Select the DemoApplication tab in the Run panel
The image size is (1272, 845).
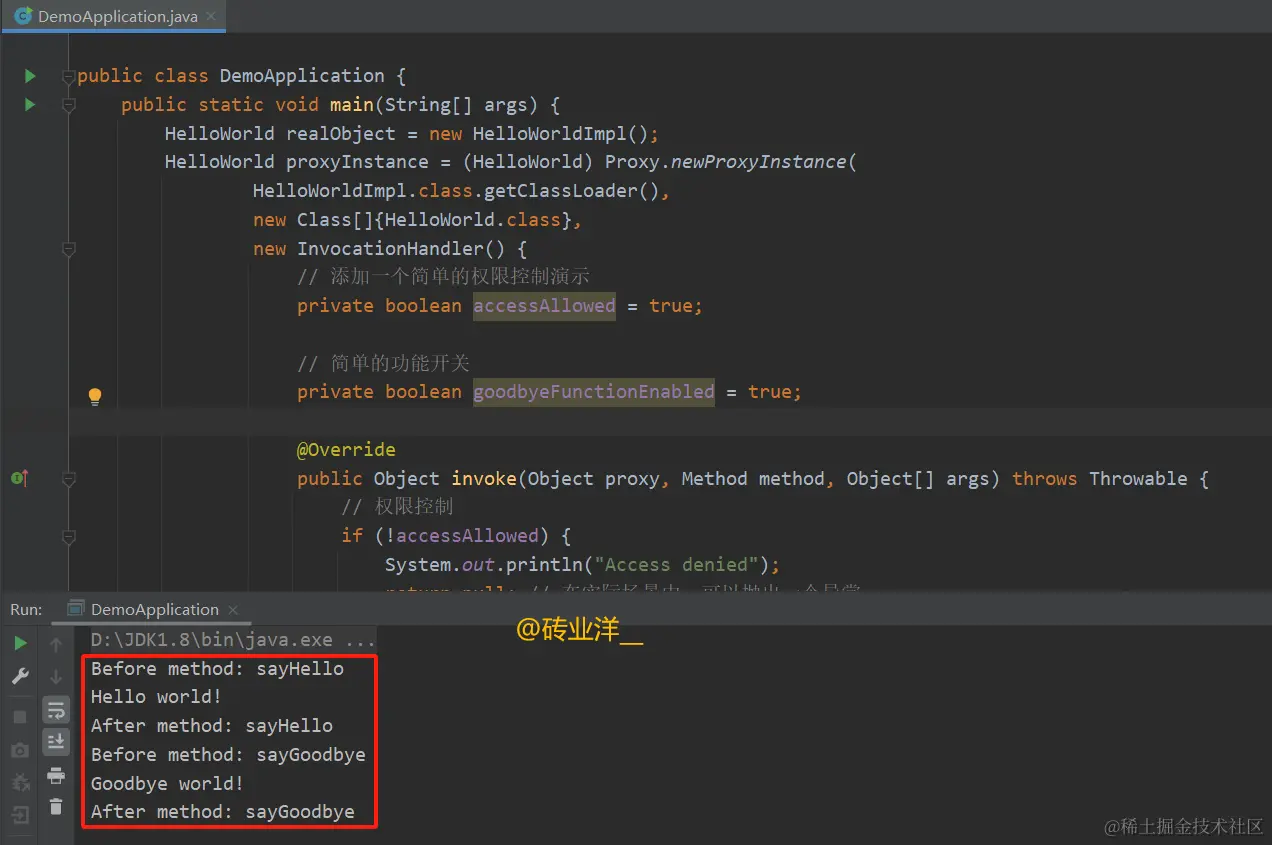tap(154, 609)
